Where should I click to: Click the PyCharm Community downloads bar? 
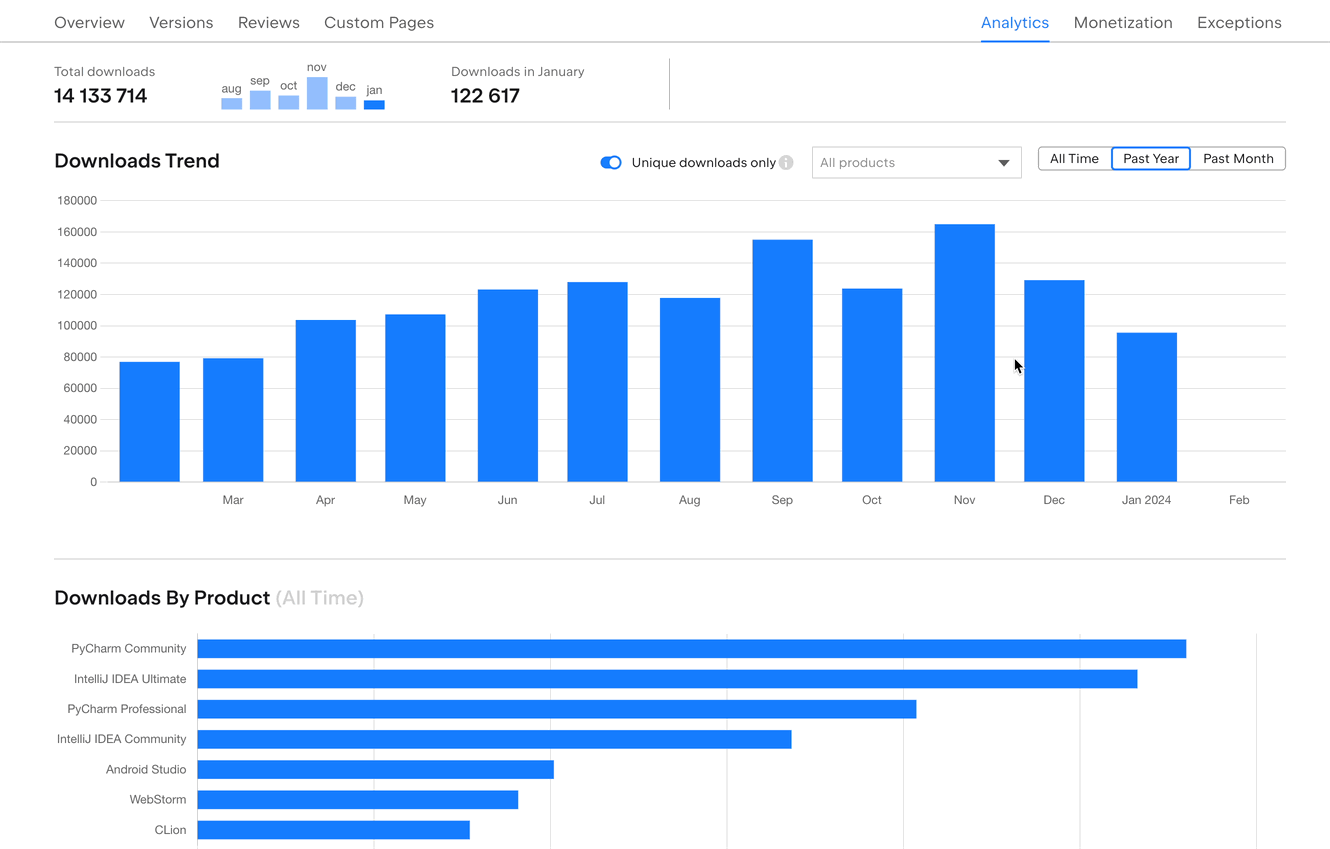click(691, 649)
